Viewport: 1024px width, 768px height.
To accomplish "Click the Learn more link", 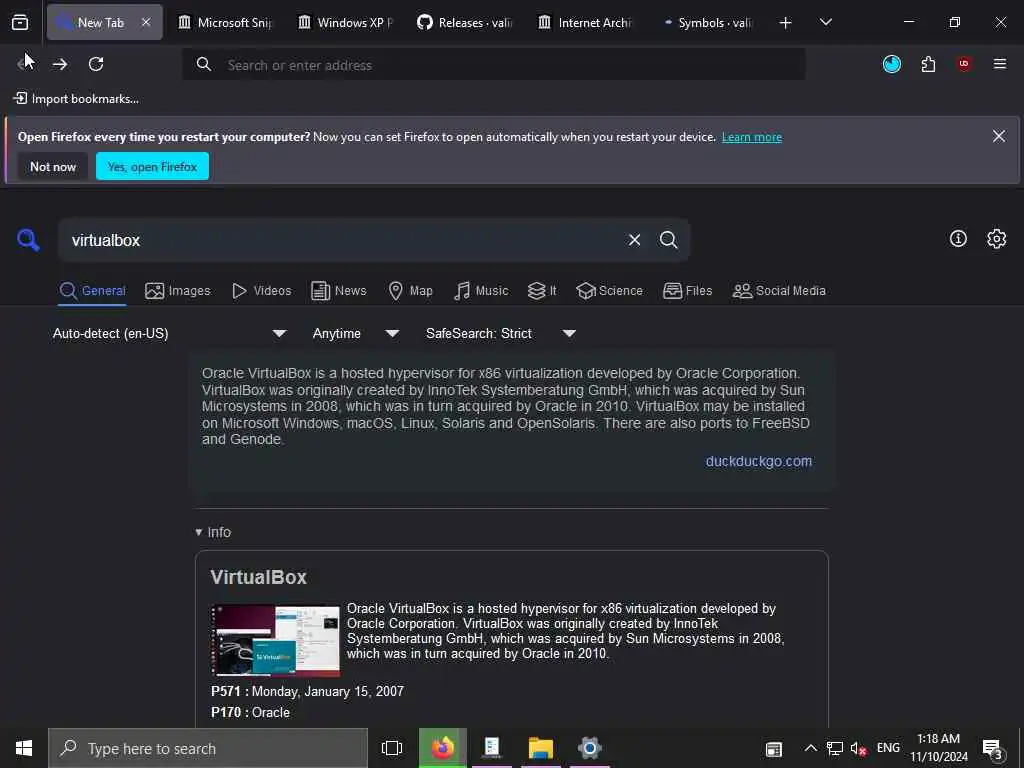I will click(752, 137).
